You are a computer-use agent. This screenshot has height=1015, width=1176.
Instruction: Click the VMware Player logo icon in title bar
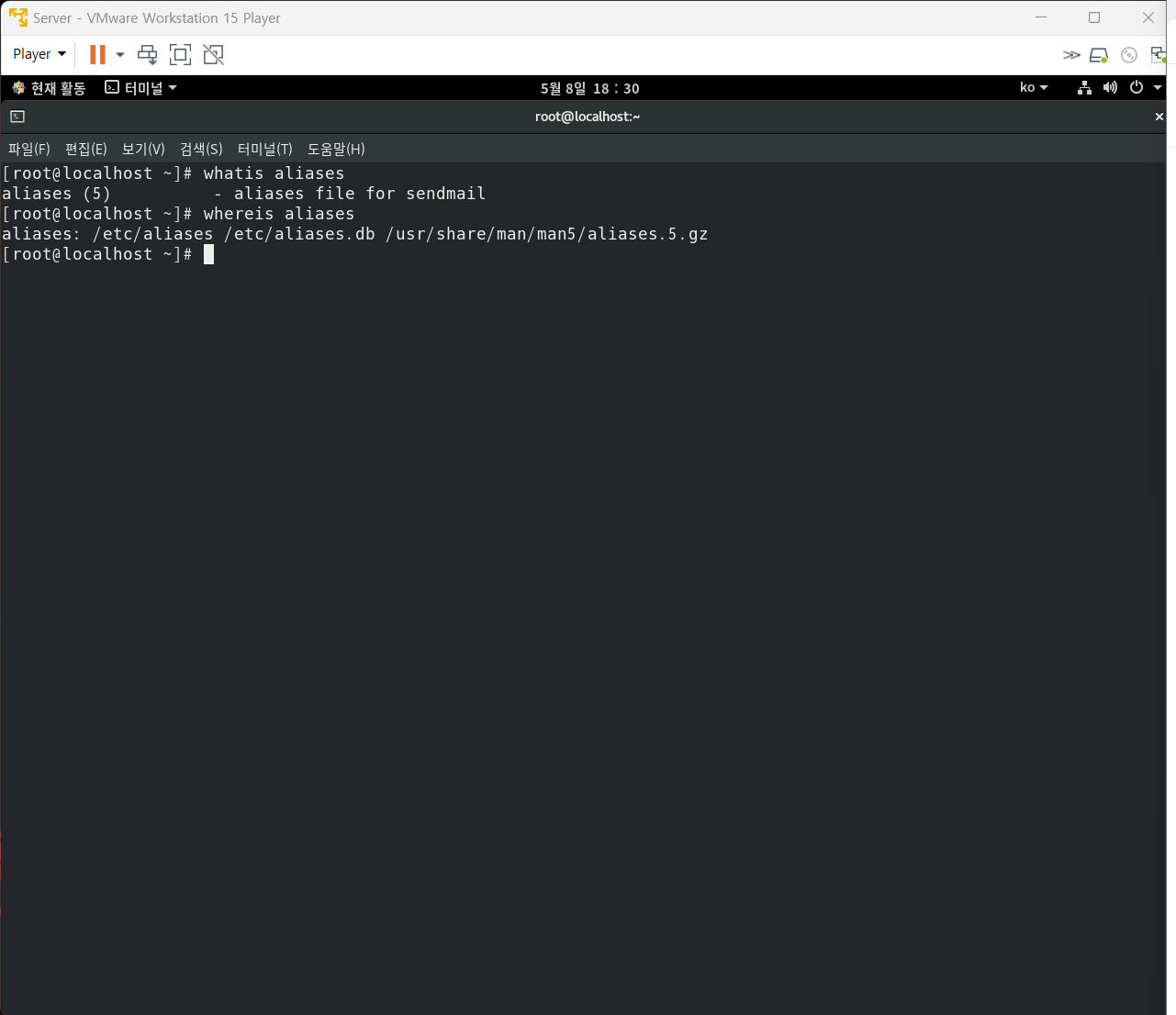click(18, 17)
